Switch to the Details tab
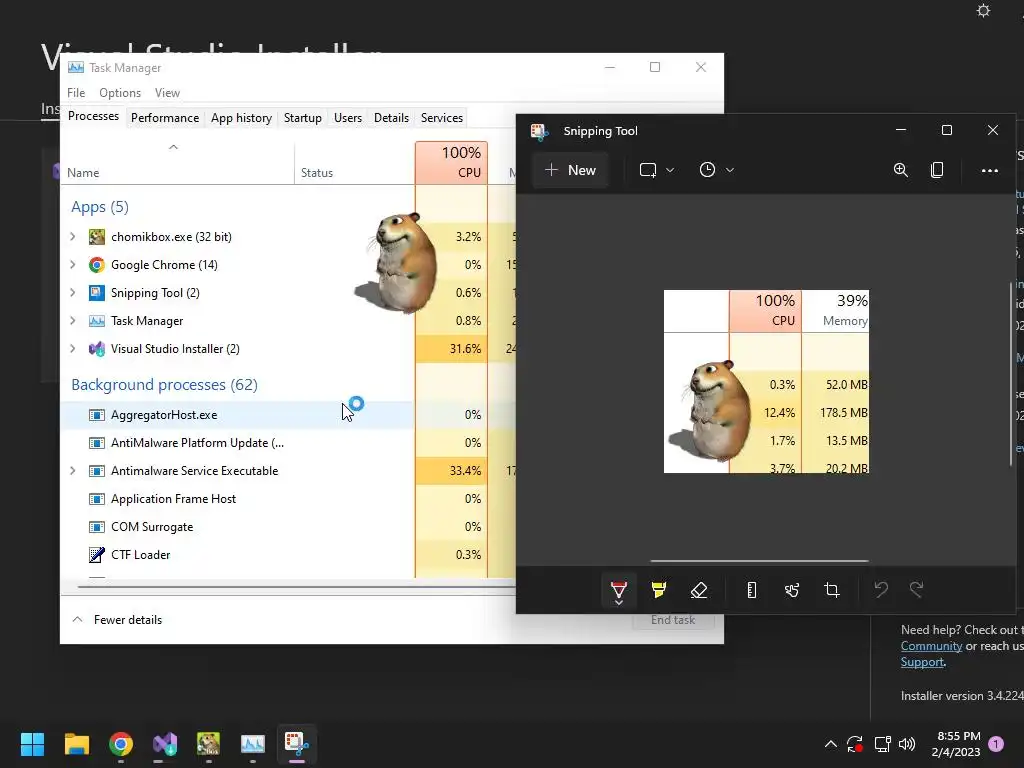 (391, 118)
